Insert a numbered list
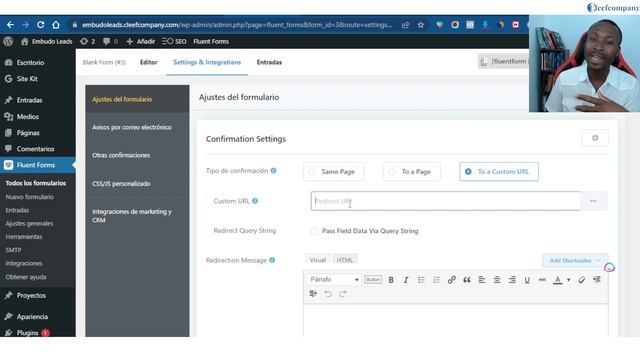This screenshot has width=640, height=360. [436, 280]
